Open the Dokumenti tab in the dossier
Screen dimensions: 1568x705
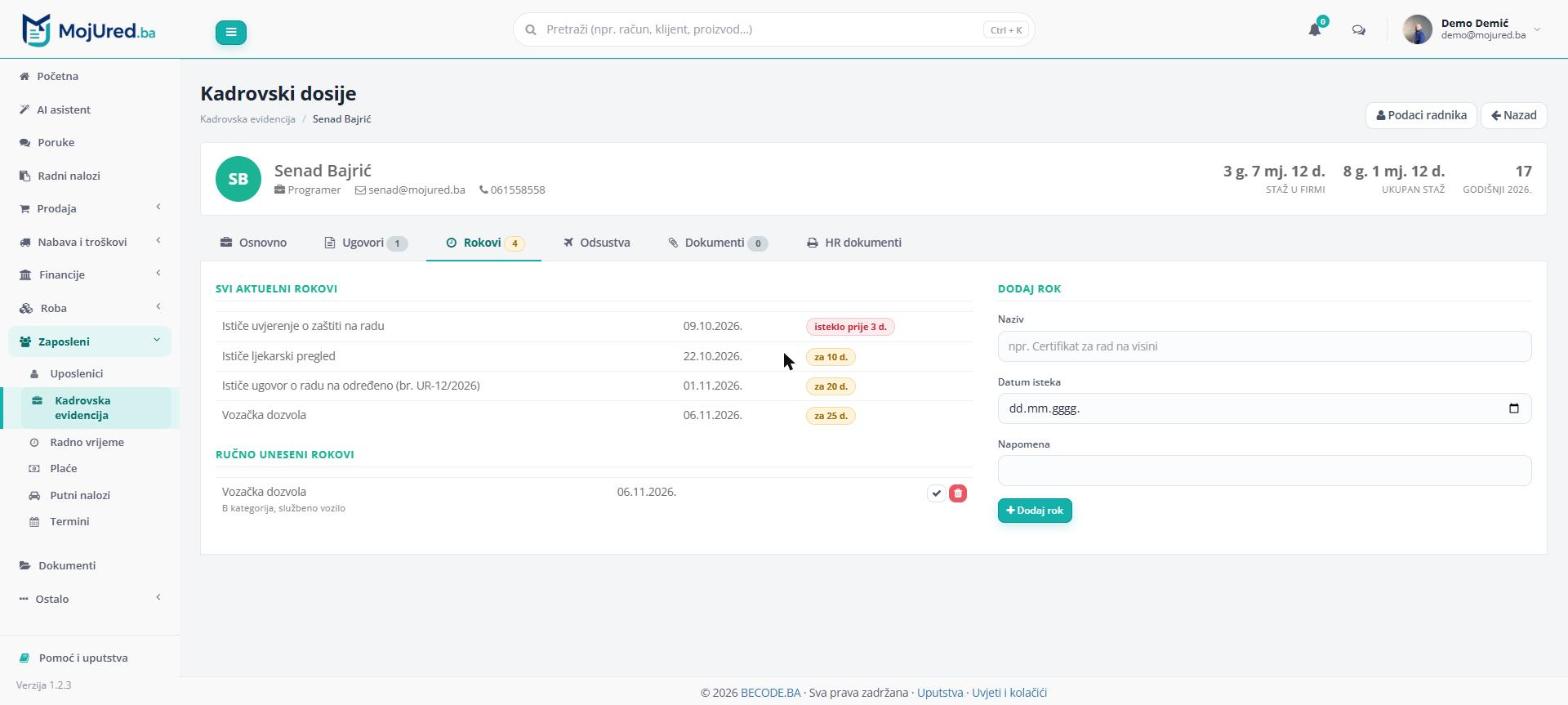pyautogui.click(x=718, y=243)
